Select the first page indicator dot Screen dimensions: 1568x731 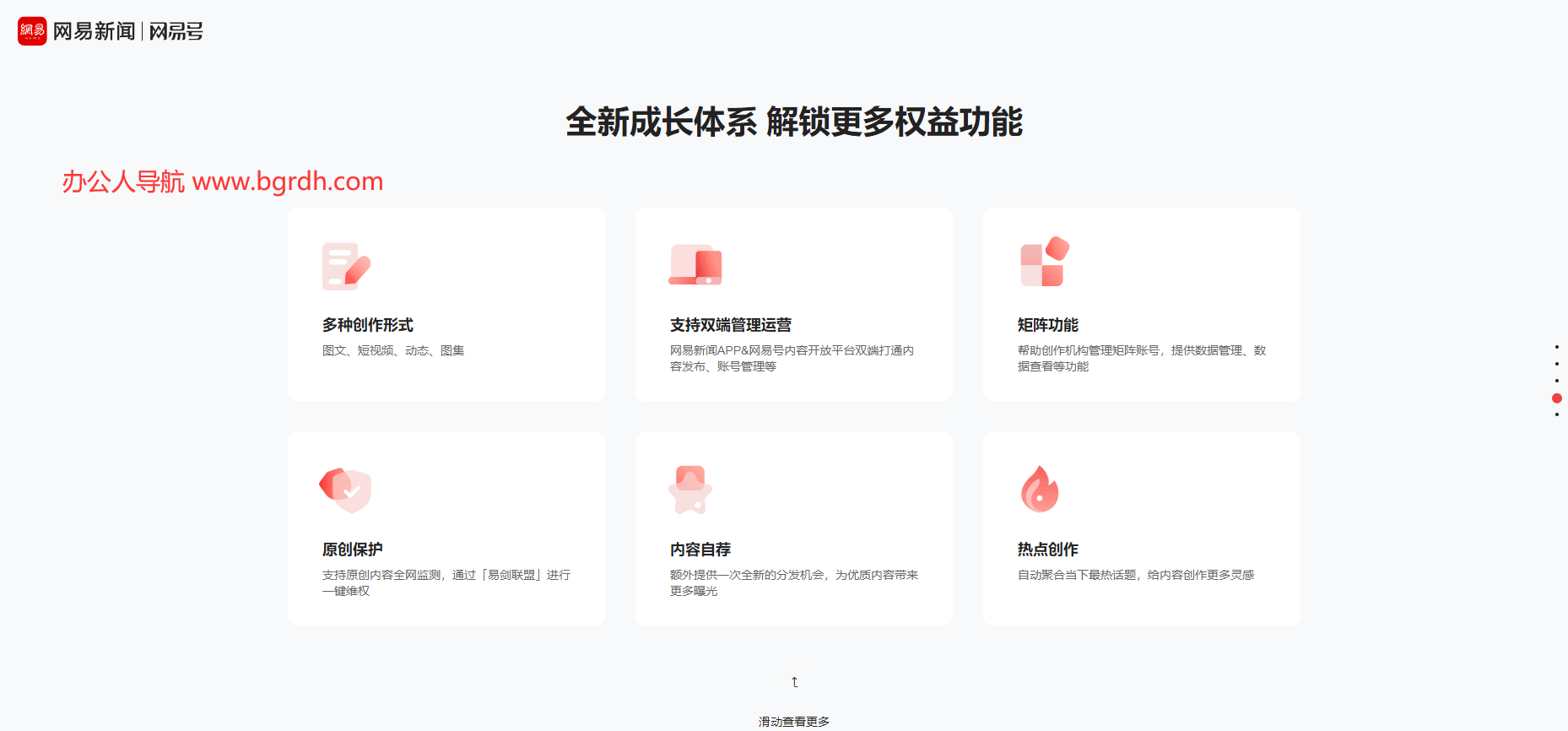[1557, 347]
